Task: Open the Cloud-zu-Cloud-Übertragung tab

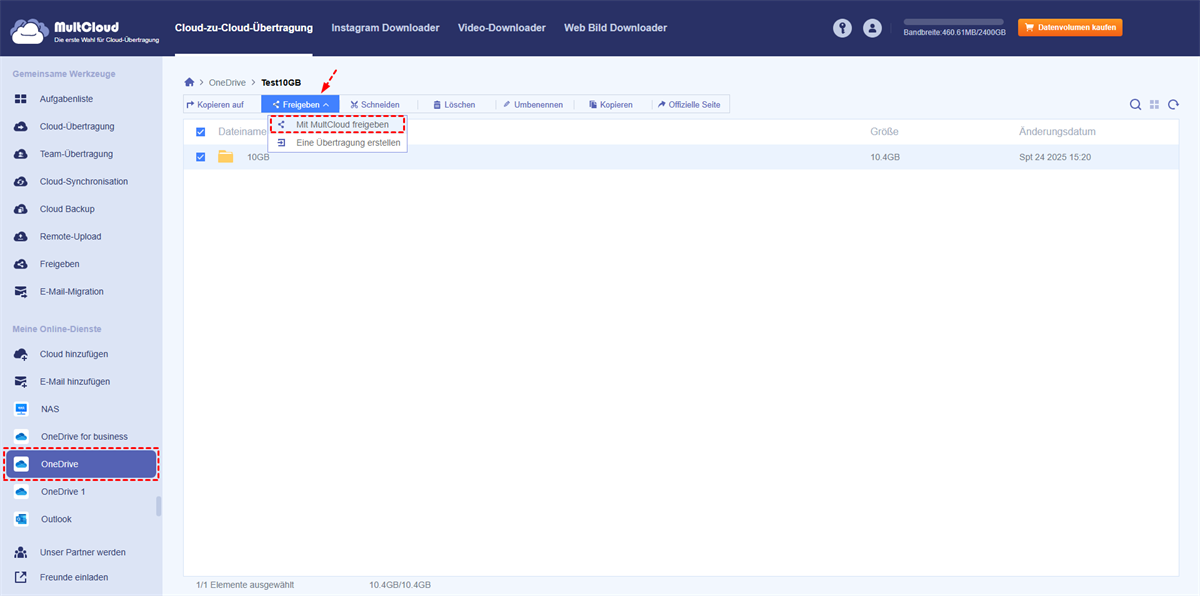Action: (x=243, y=28)
